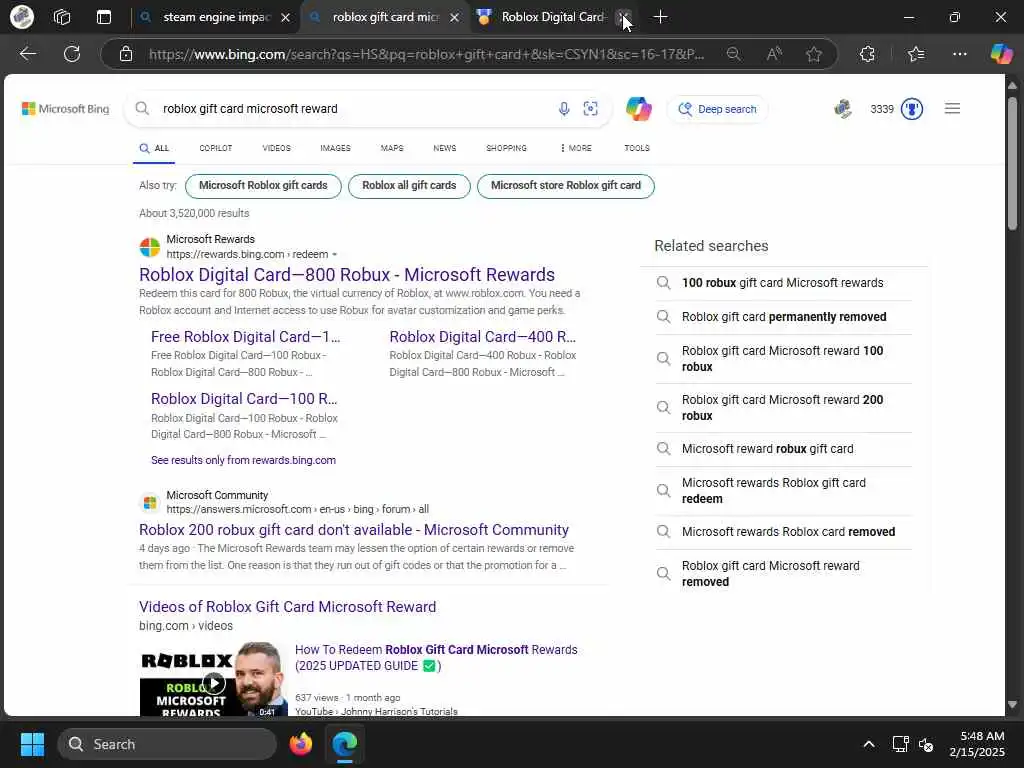Show hidden system tray icons
The height and width of the screenshot is (768, 1024).
click(x=869, y=744)
